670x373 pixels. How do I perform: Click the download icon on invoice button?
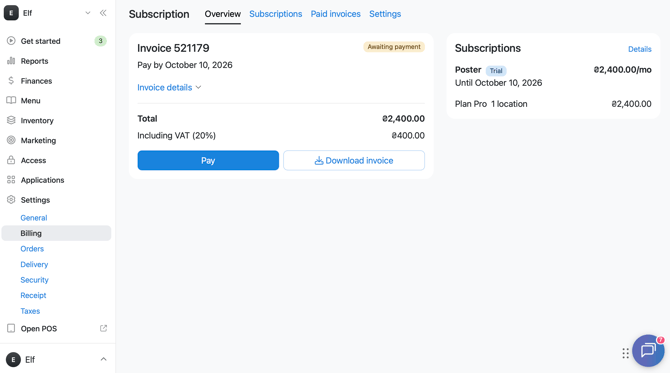319,160
